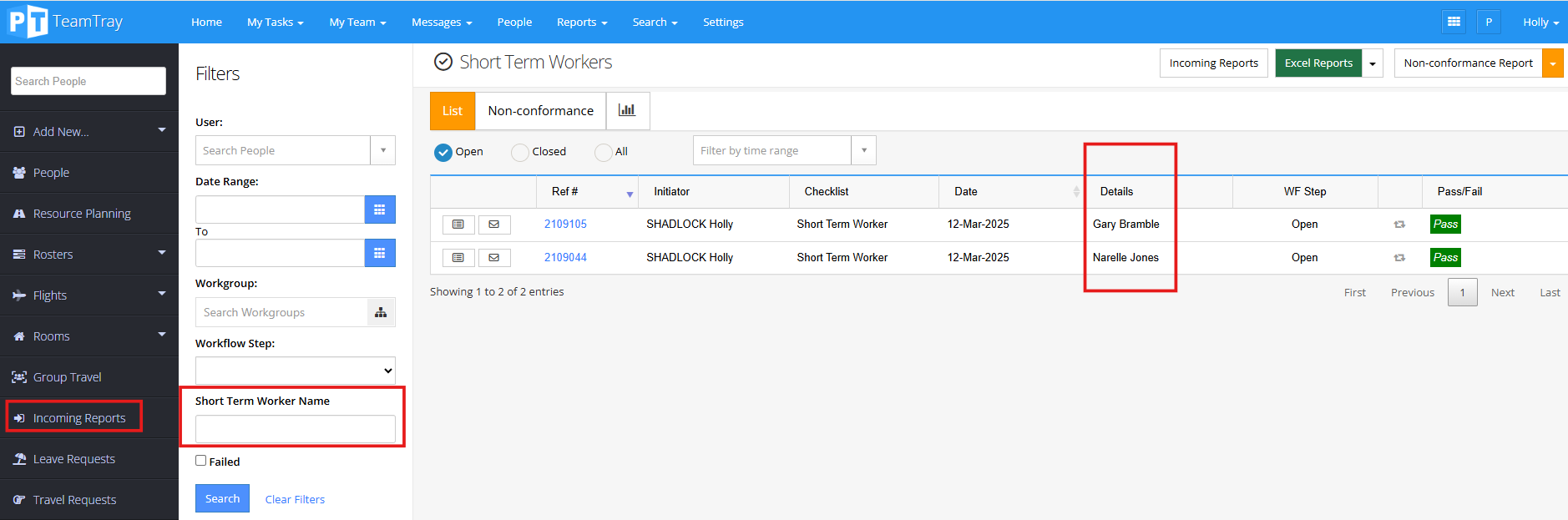Click the Leave Requests umbrella icon
This screenshot has width=1568, height=520.
19,459
